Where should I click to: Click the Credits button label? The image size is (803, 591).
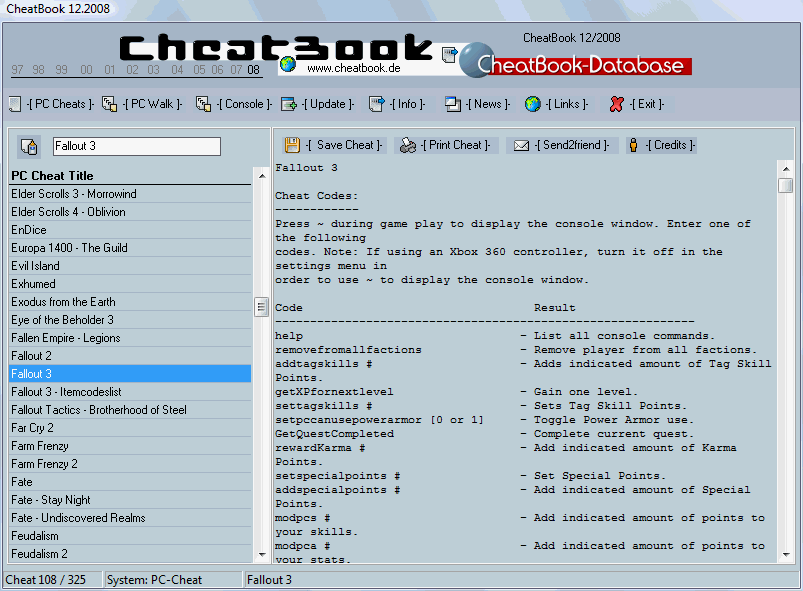[x=670, y=145]
